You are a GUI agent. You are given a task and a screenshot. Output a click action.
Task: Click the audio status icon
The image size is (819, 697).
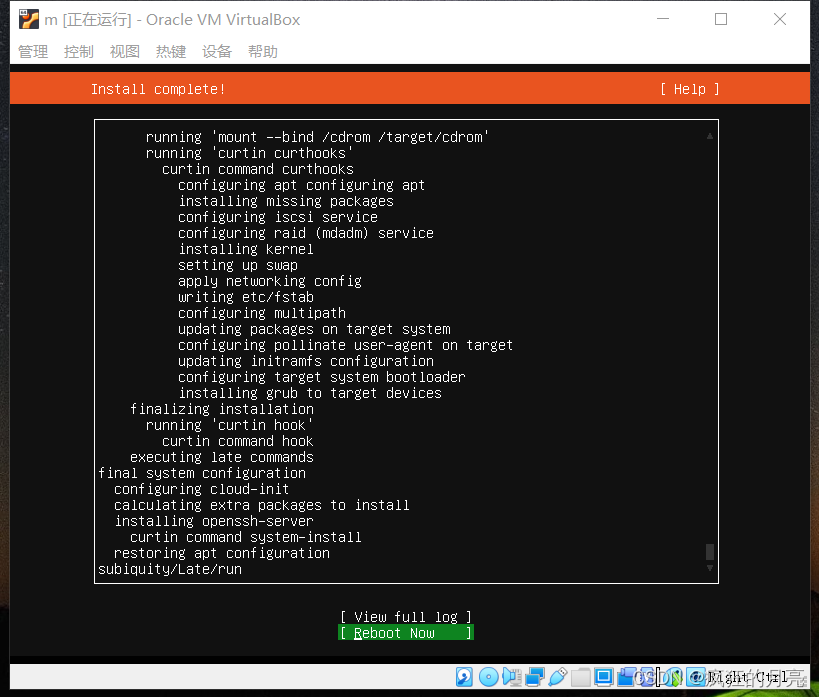(511, 676)
